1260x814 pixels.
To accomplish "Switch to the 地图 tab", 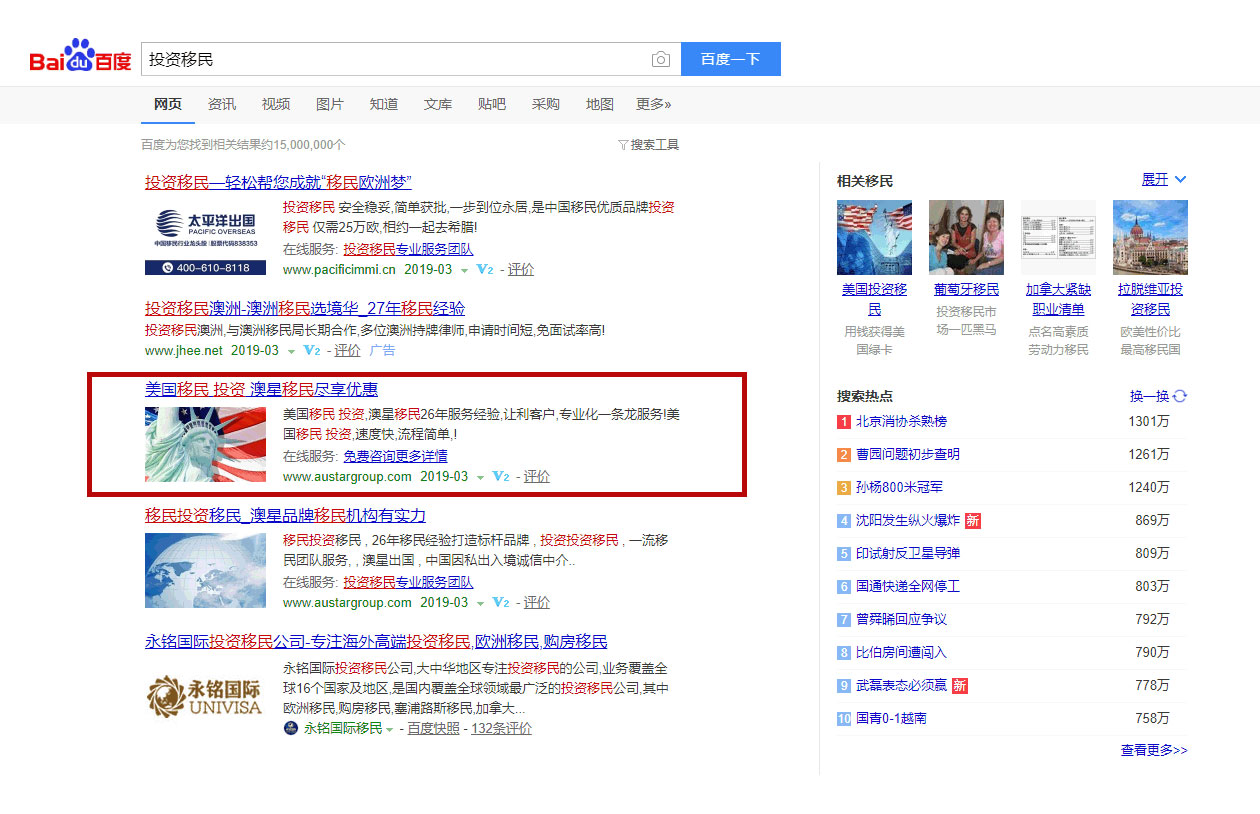I will [x=600, y=104].
